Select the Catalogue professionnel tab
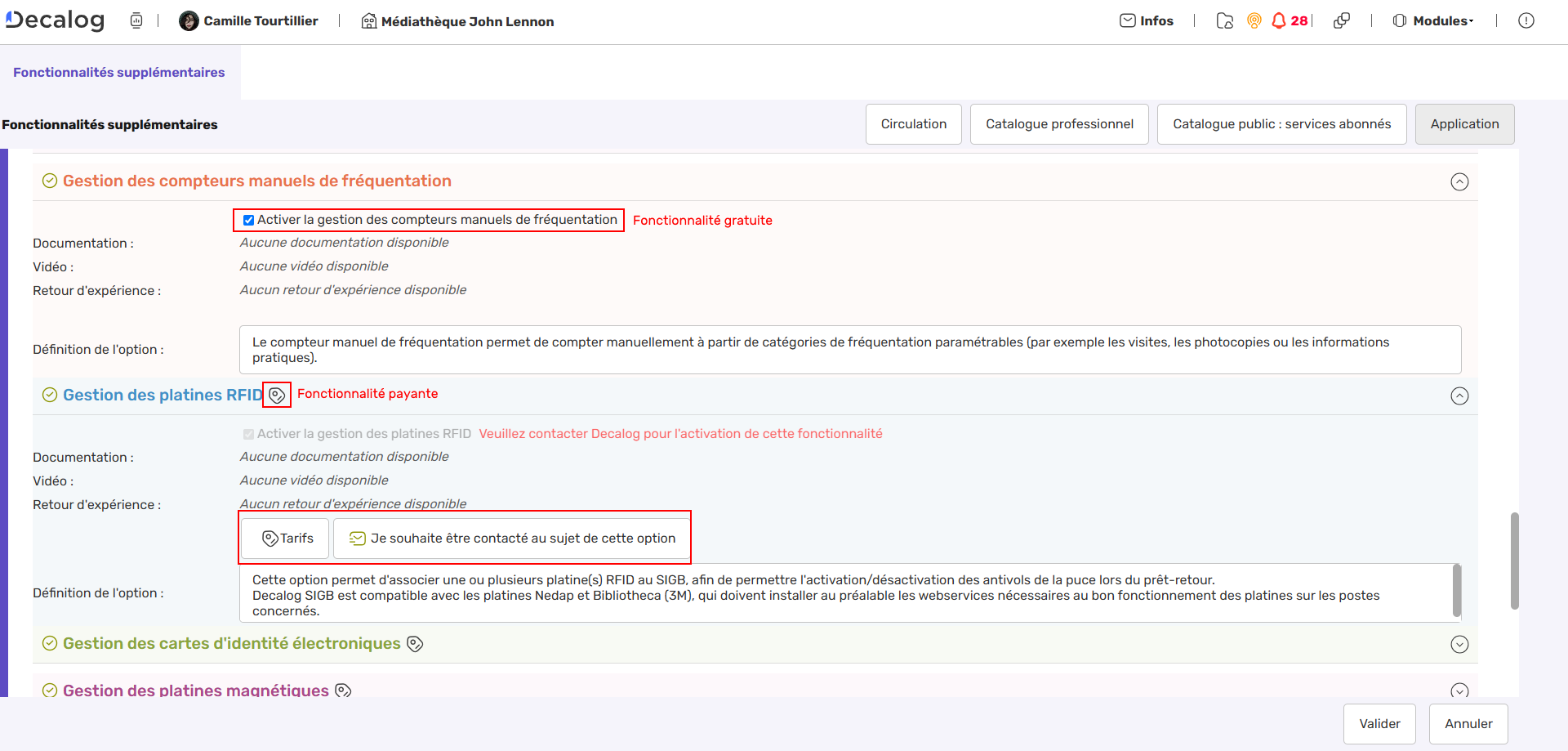 click(x=1059, y=124)
